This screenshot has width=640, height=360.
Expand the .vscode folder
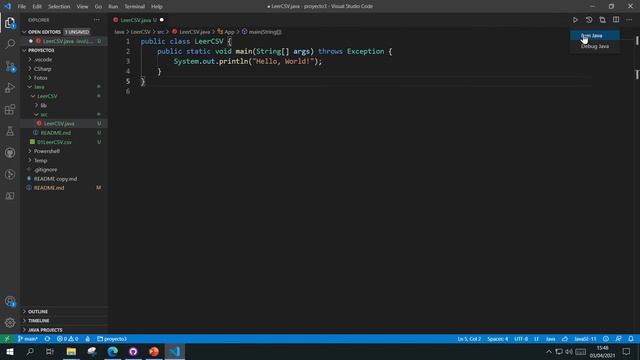pos(43,60)
